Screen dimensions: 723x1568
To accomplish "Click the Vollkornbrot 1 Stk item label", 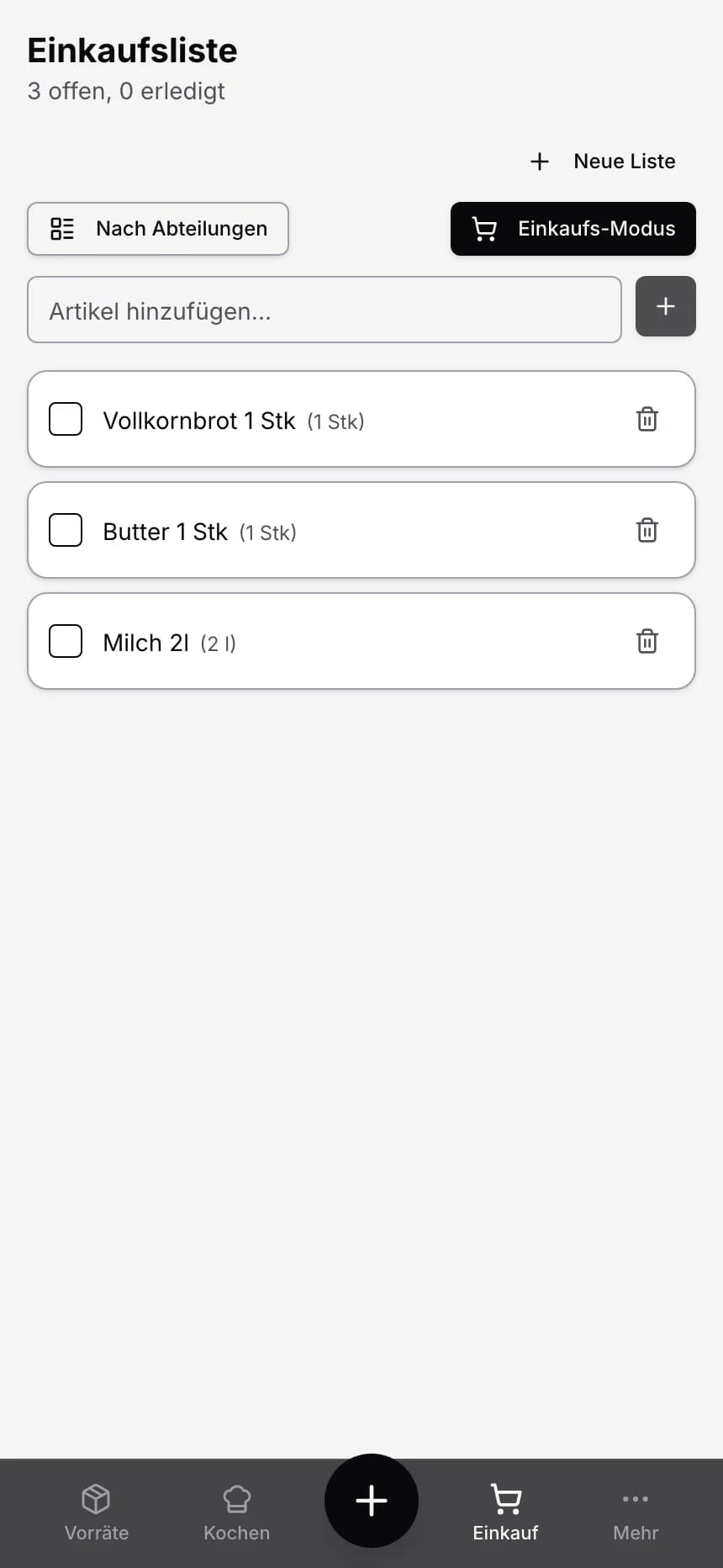I will [x=199, y=421].
